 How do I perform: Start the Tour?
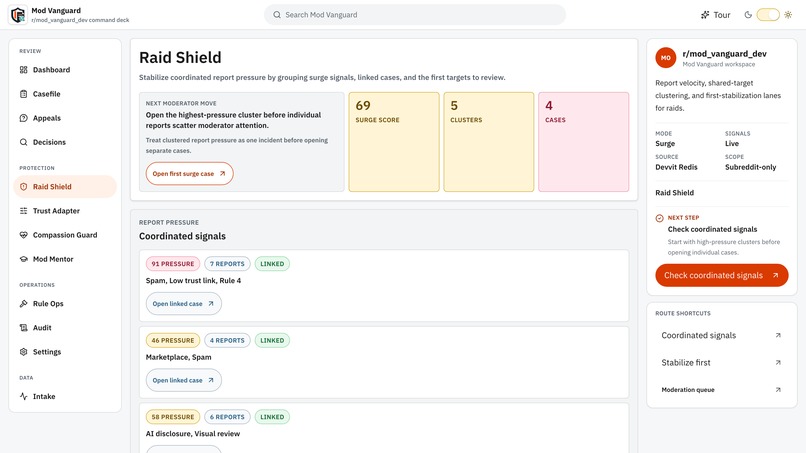pyautogui.click(x=716, y=15)
